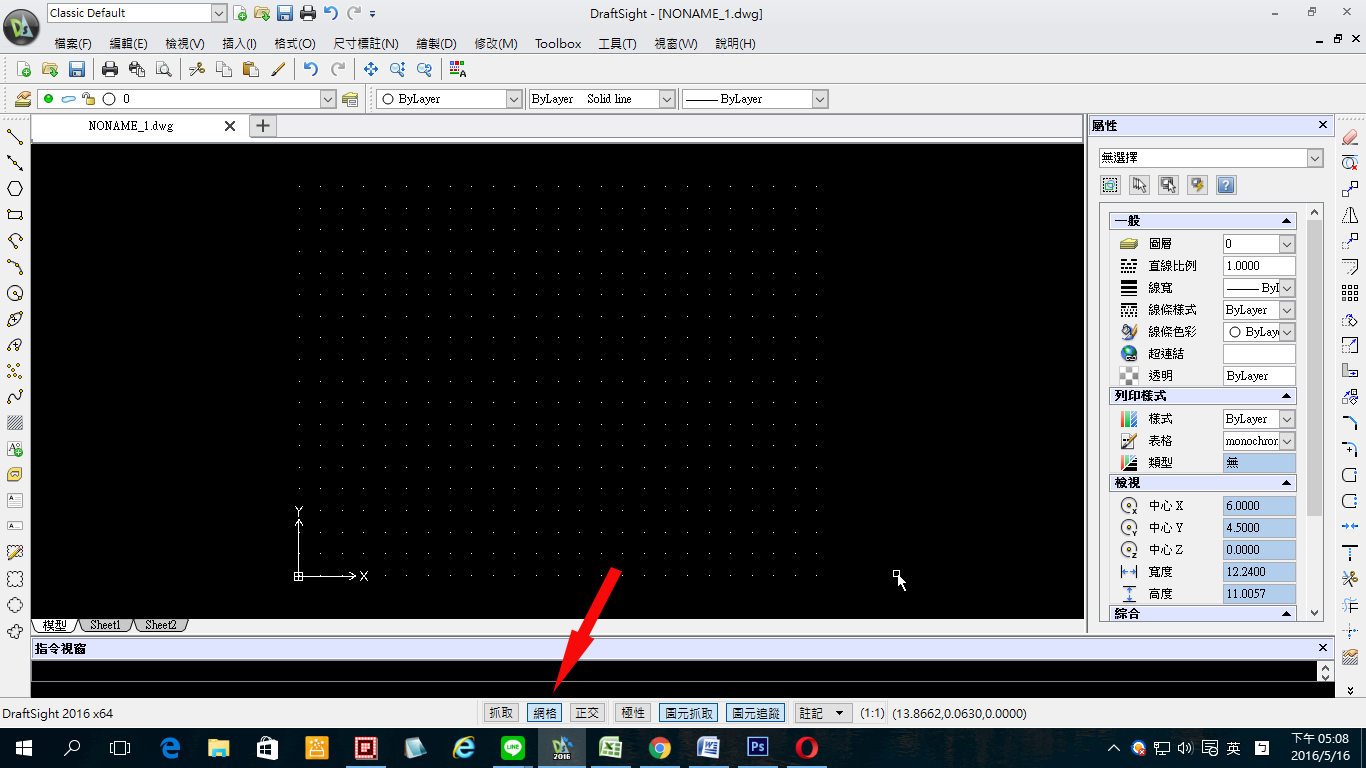Collapse the 檢視 section in properties
Image resolution: width=1366 pixels, height=768 pixels.
point(1286,483)
